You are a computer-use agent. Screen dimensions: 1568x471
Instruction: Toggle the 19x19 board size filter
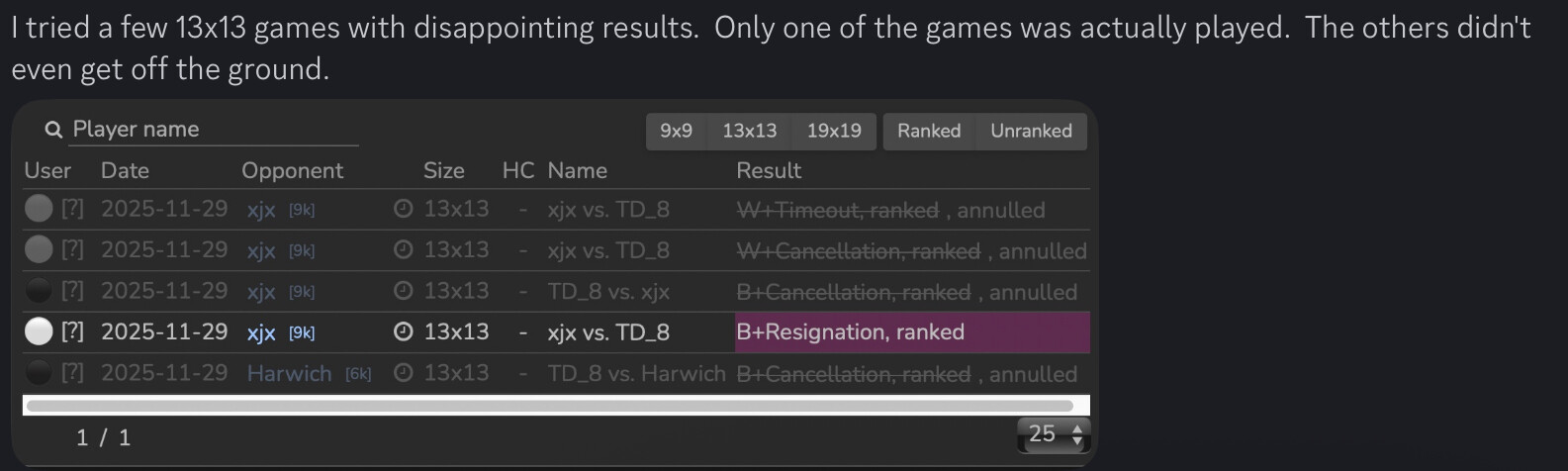pos(834,131)
